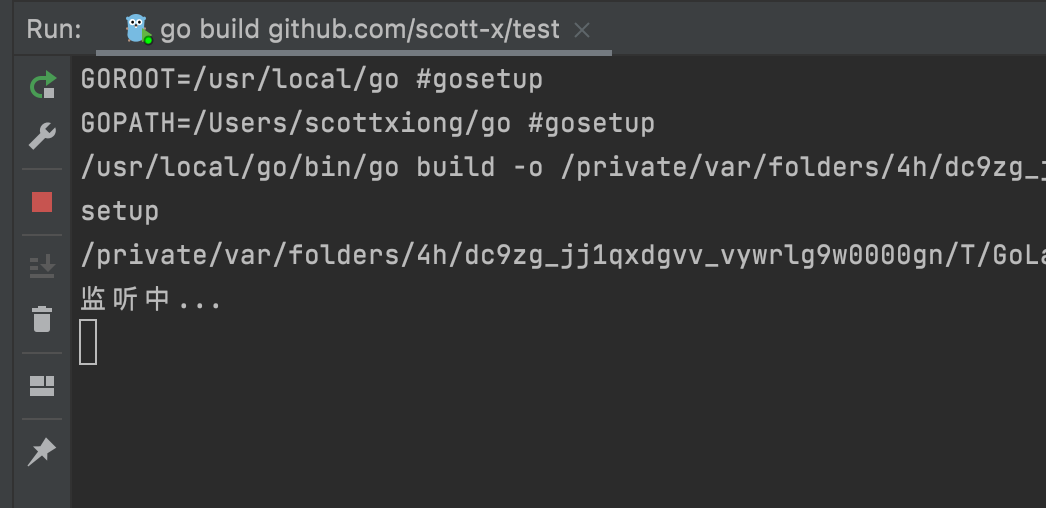This screenshot has width=1046, height=508.
Task: Select the go build github.com/scott-x/test tab
Action: coord(354,30)
